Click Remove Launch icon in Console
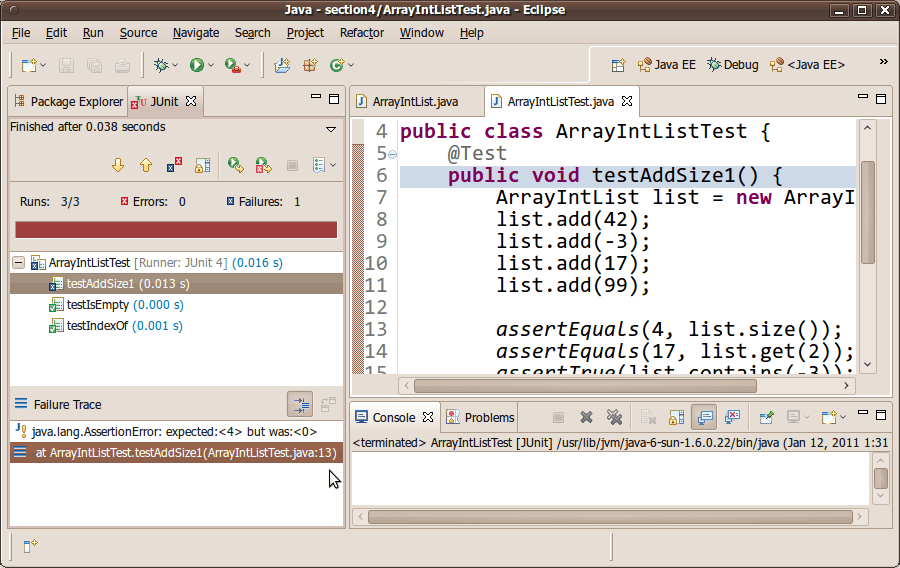Image resolution: width=900 pixels, height=568 pixels. pyautogui.click(x=586, y=417)
